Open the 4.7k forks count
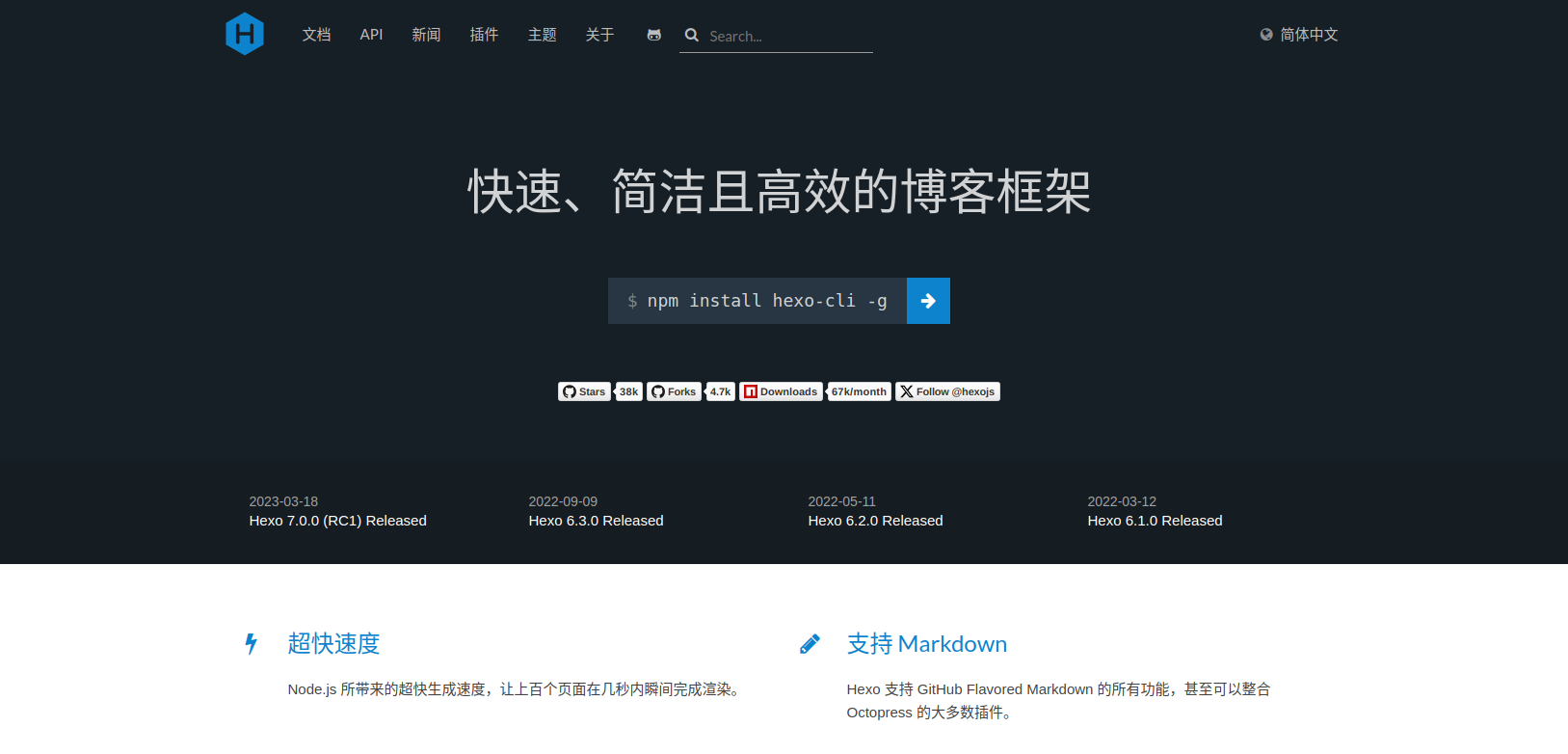This screenshot has width=1568, height=754. pyautogui.click(x=721, y=391)
